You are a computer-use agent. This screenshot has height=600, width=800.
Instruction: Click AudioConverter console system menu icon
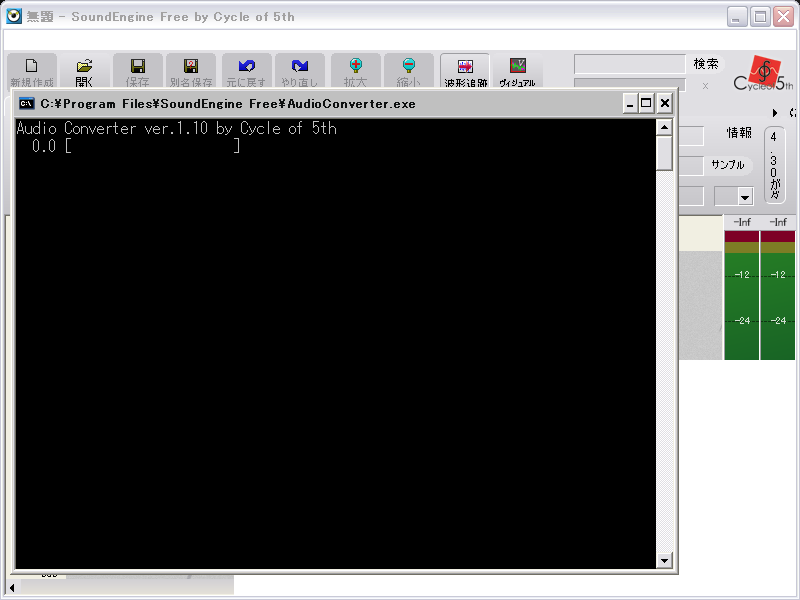click(x=27, y=104)
